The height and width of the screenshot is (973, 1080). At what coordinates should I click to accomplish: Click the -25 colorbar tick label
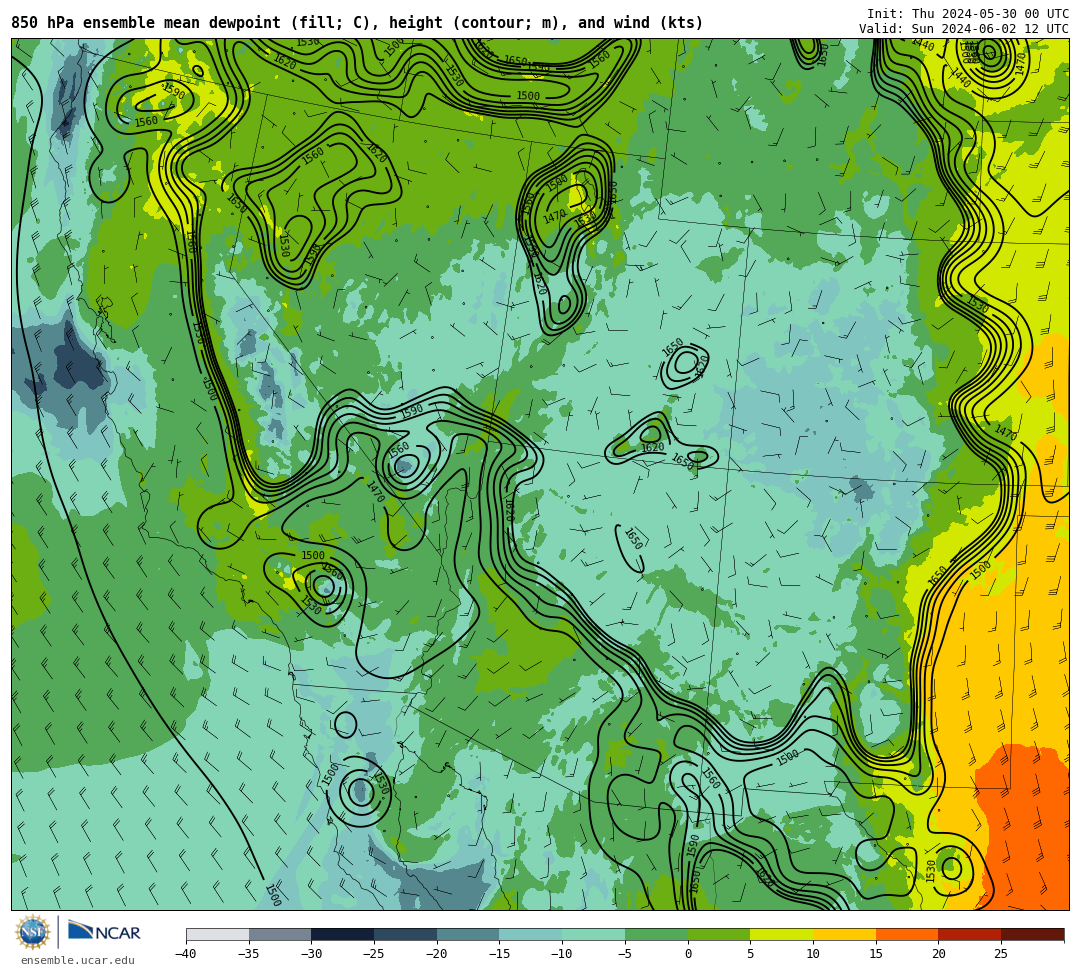pos(373,954)
